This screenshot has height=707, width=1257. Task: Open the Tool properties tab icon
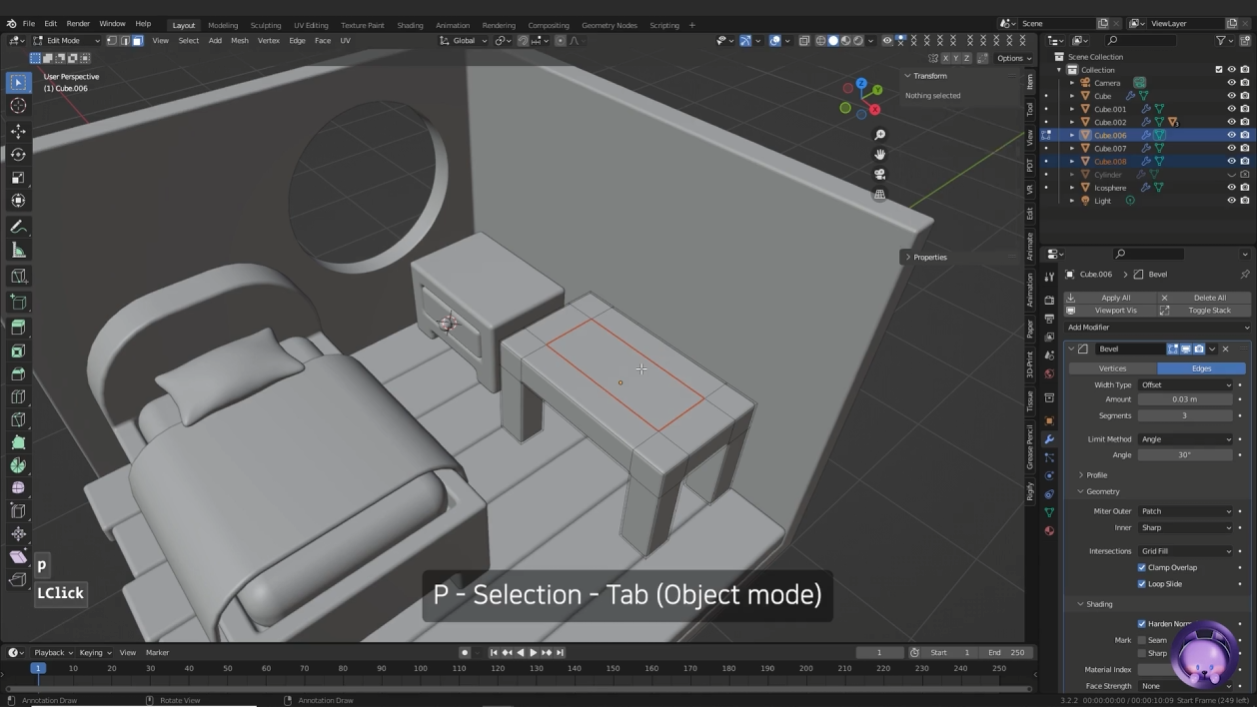coord(1049,277)
